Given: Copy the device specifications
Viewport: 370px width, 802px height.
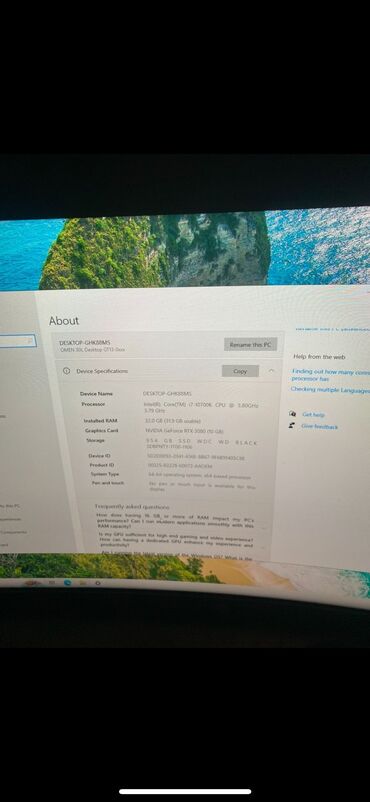Looking at the screenshot, I should click(x=240, y=371).
